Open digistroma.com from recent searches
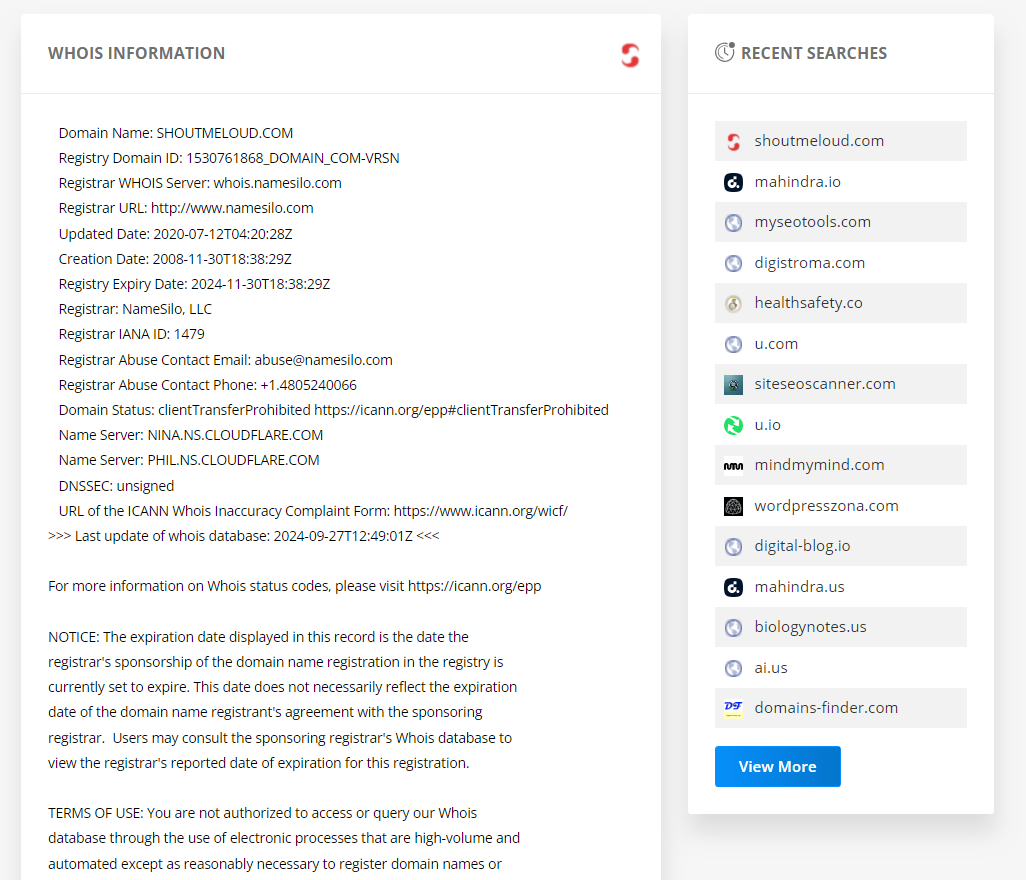The height and width of the screenshot is (880, 1026). pyautogui.click(x=809, y=263)
